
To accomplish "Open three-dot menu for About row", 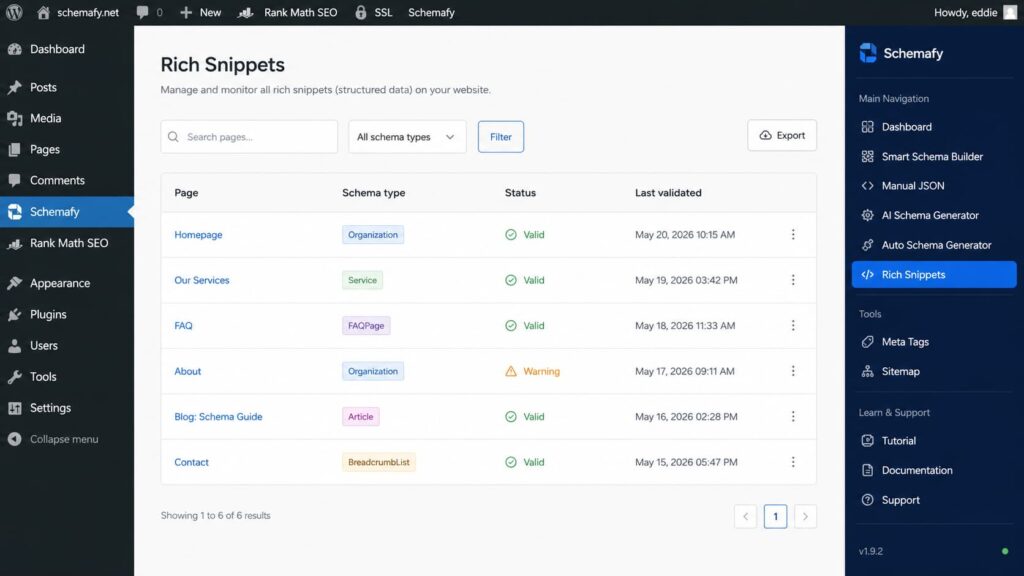I will [x=793, y=371].
